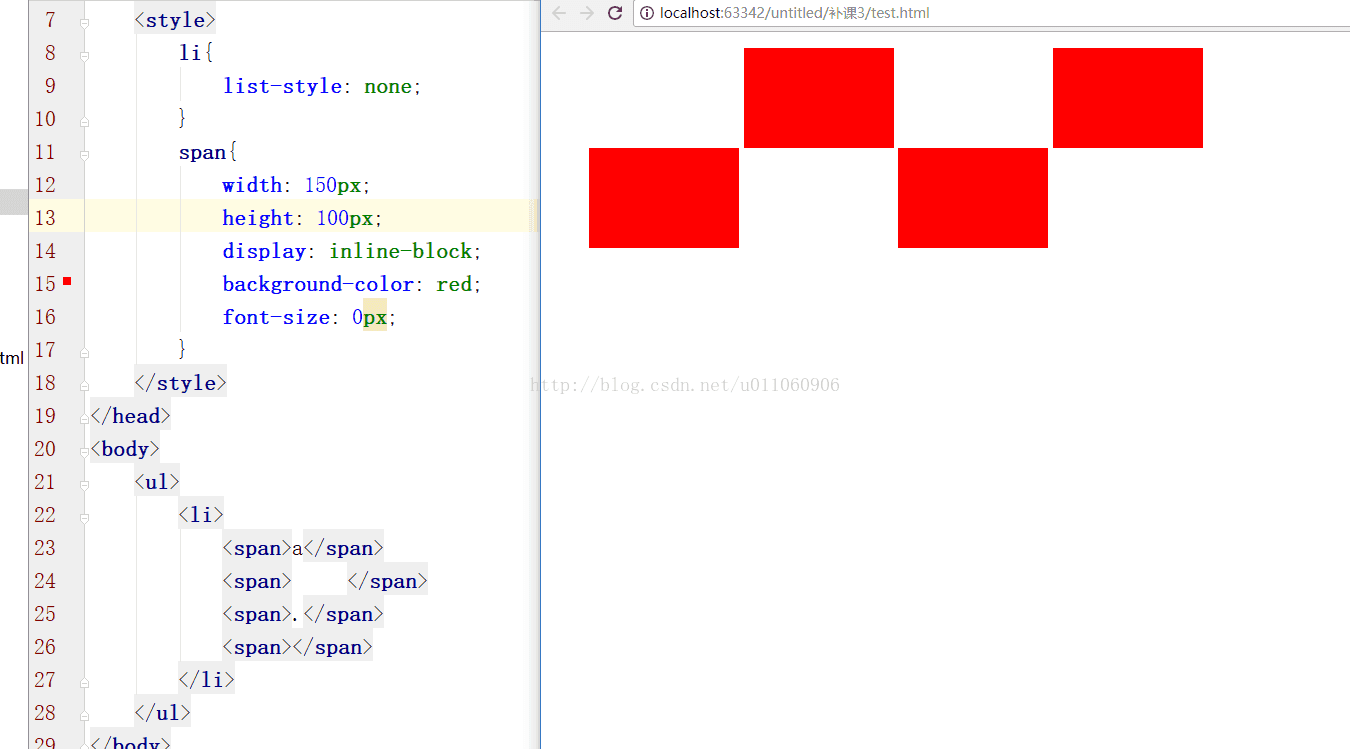The width and height of the screenshot is (1350, 749).
Task: Fold marker beside </ul> on line 28
Action: click(84, 714)
